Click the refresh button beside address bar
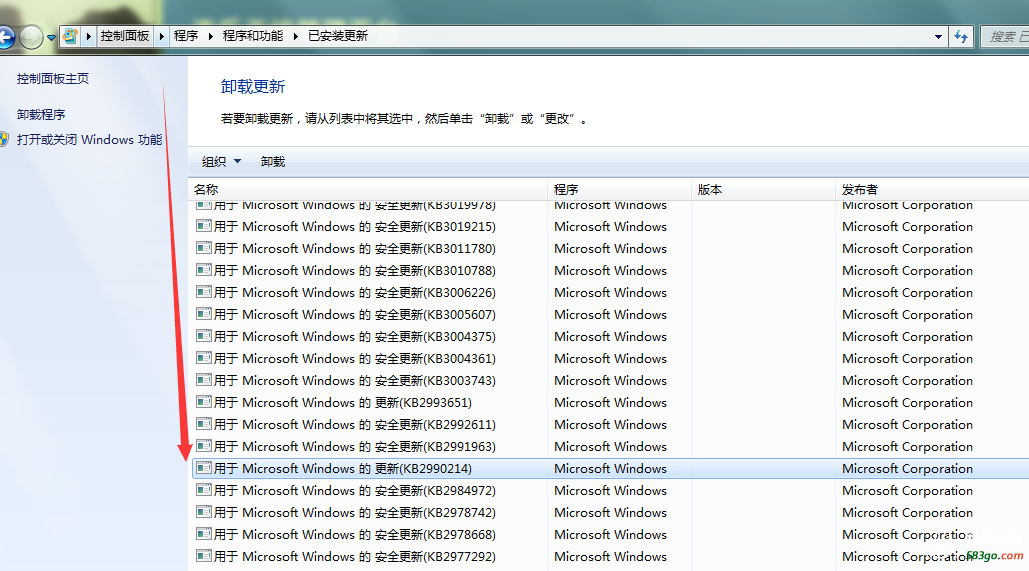Screen dimensions: 1029x571 point(961,37)
